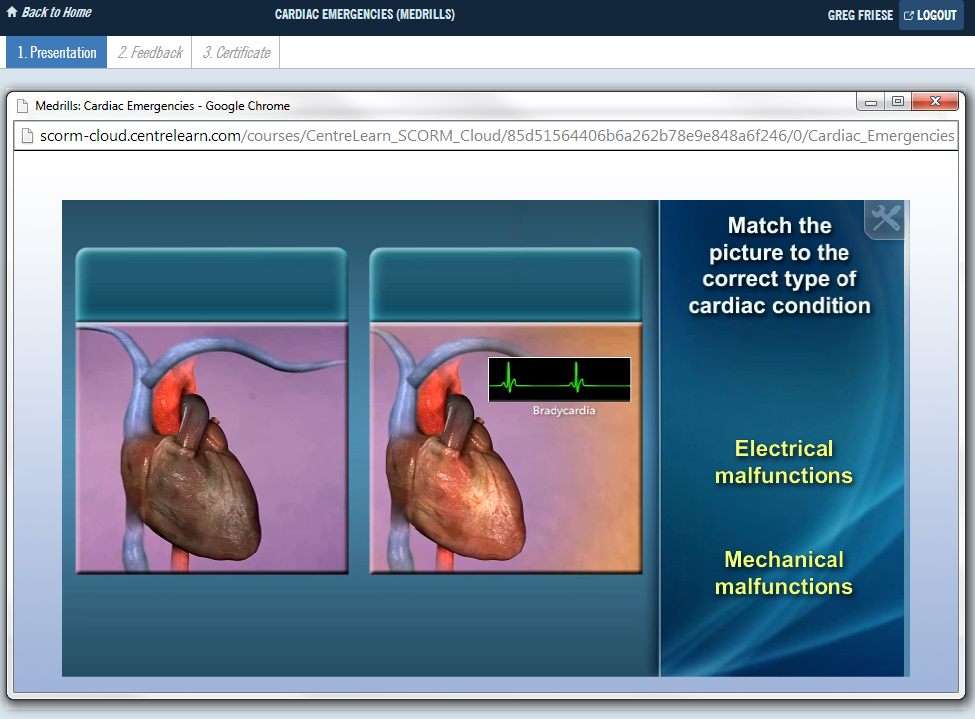Click the empty label box above Bradycardia heart
The width and height of the screenshot is (975, 719).
pos(506,284)
